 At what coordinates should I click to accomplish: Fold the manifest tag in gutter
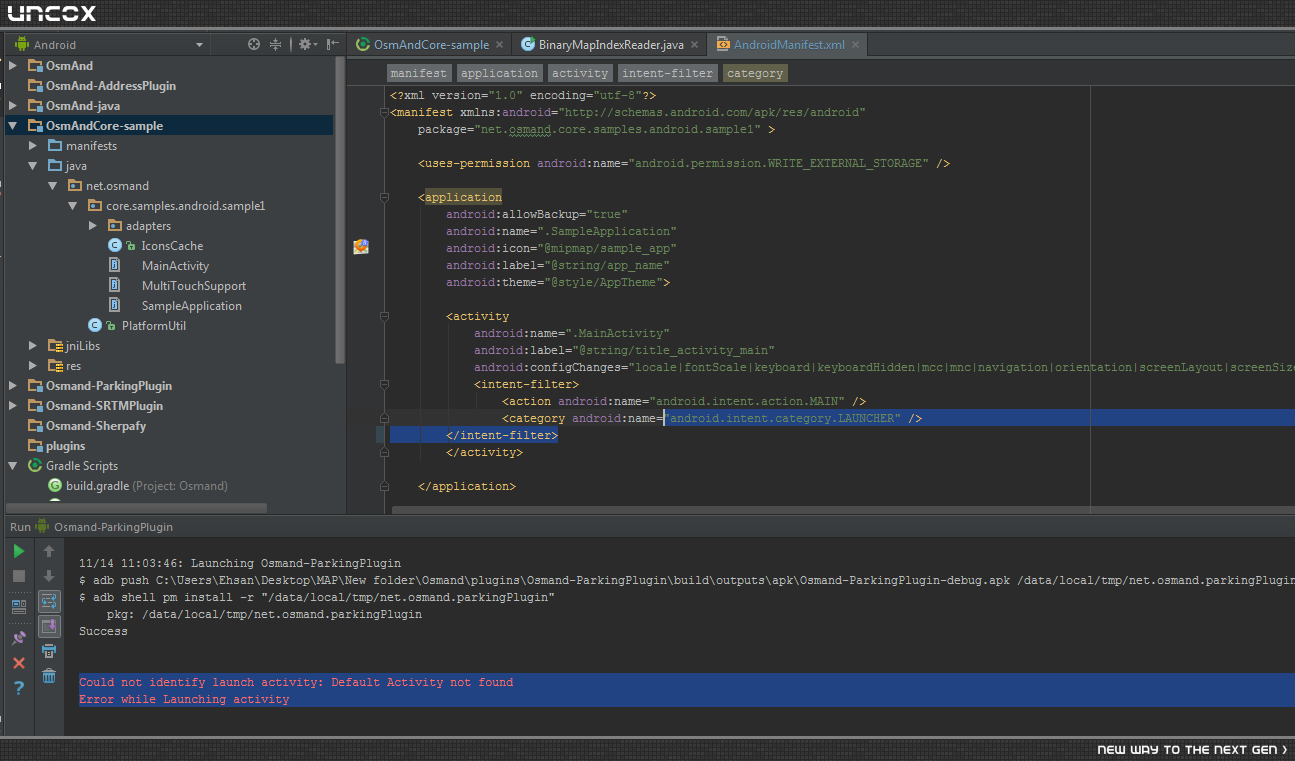pos(384,112)
